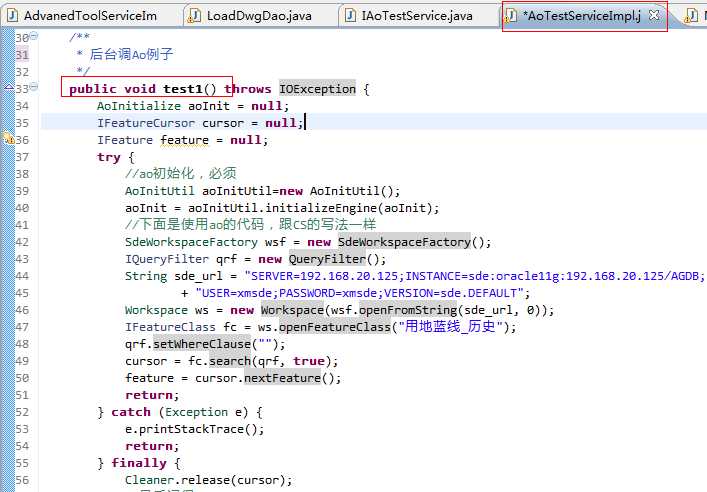Click the 用地蓝线_历史 string literal

(x=450, y=326)
